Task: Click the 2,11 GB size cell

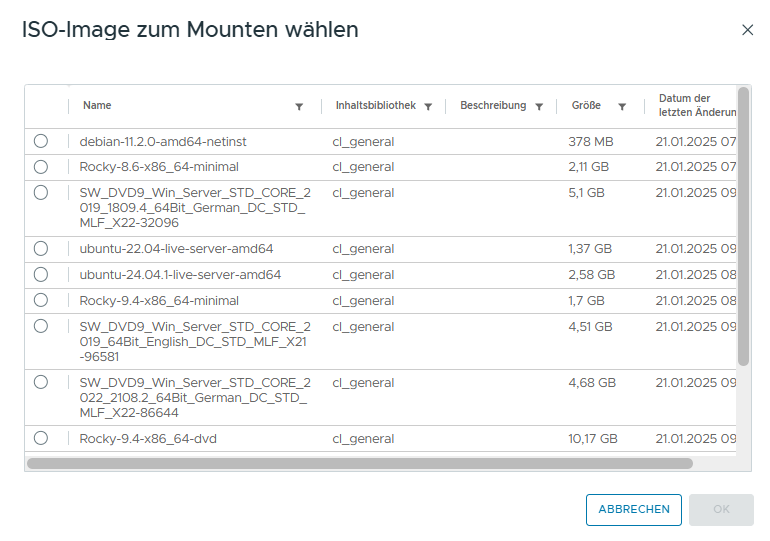Action: click(588, 167)
